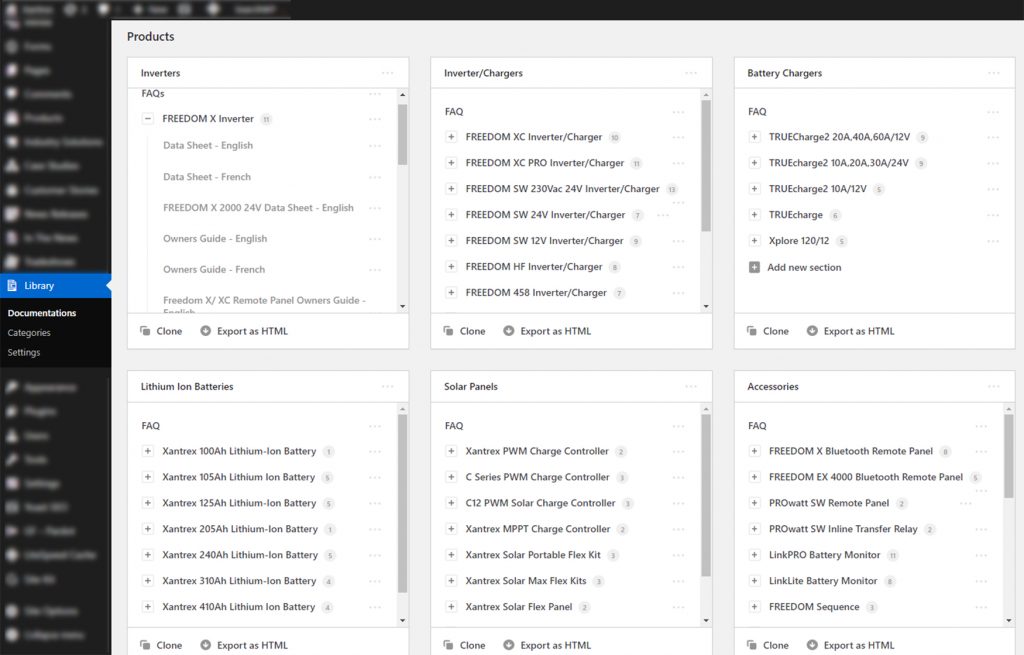This screenshot has height=655, width=1024.
Task: Select FREEDOM HF Inverter/Charger title
Action: (534, 266)
